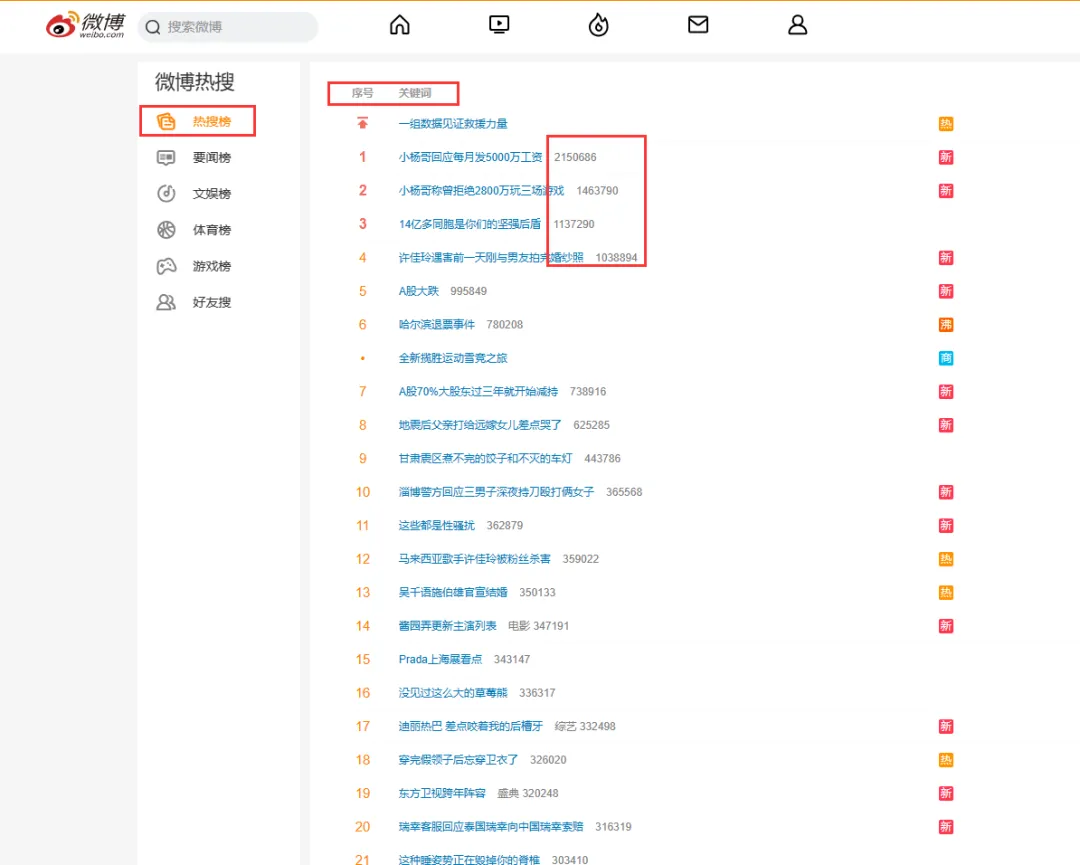Switch to 游戏榜 list
1080x865 pixels.
click(x=211, y=266)
